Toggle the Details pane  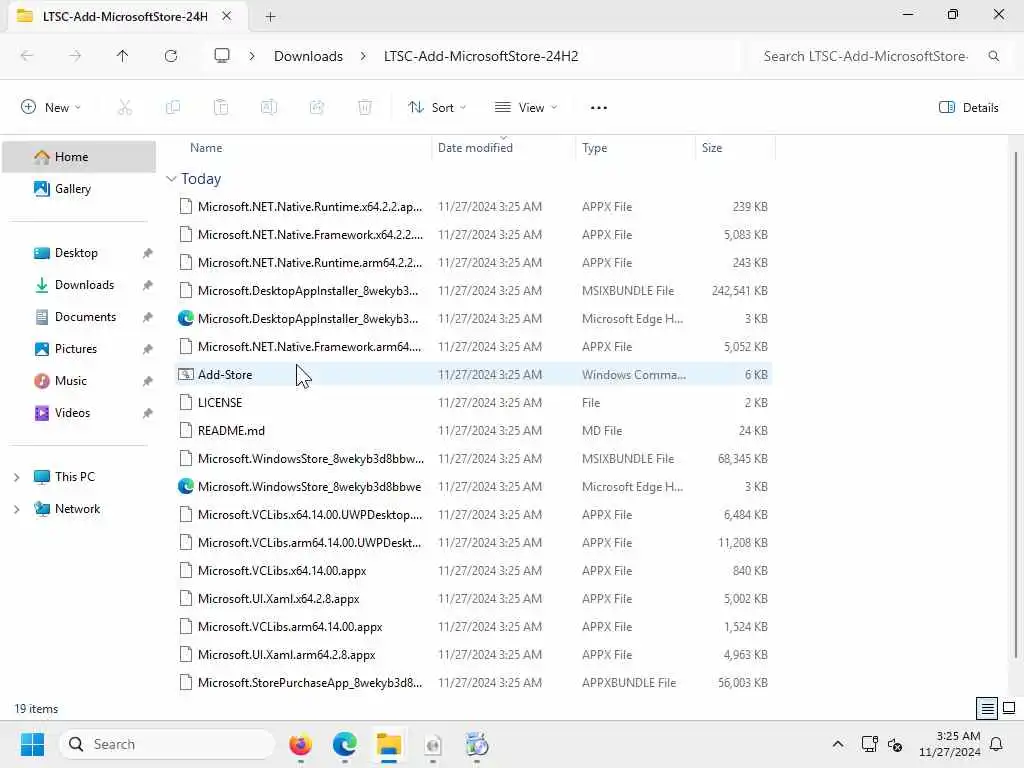[968, 108]
